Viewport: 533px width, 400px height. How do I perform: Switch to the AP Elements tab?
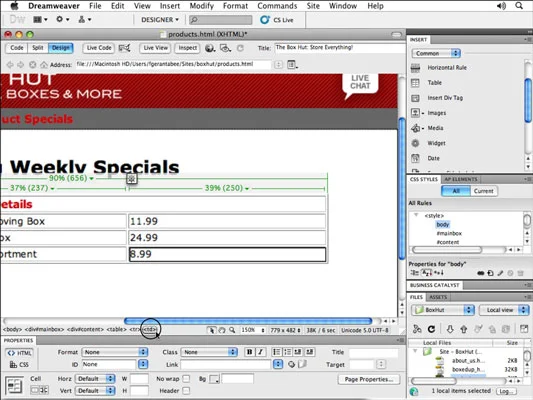pyautogui.click(x=461, y=179)
